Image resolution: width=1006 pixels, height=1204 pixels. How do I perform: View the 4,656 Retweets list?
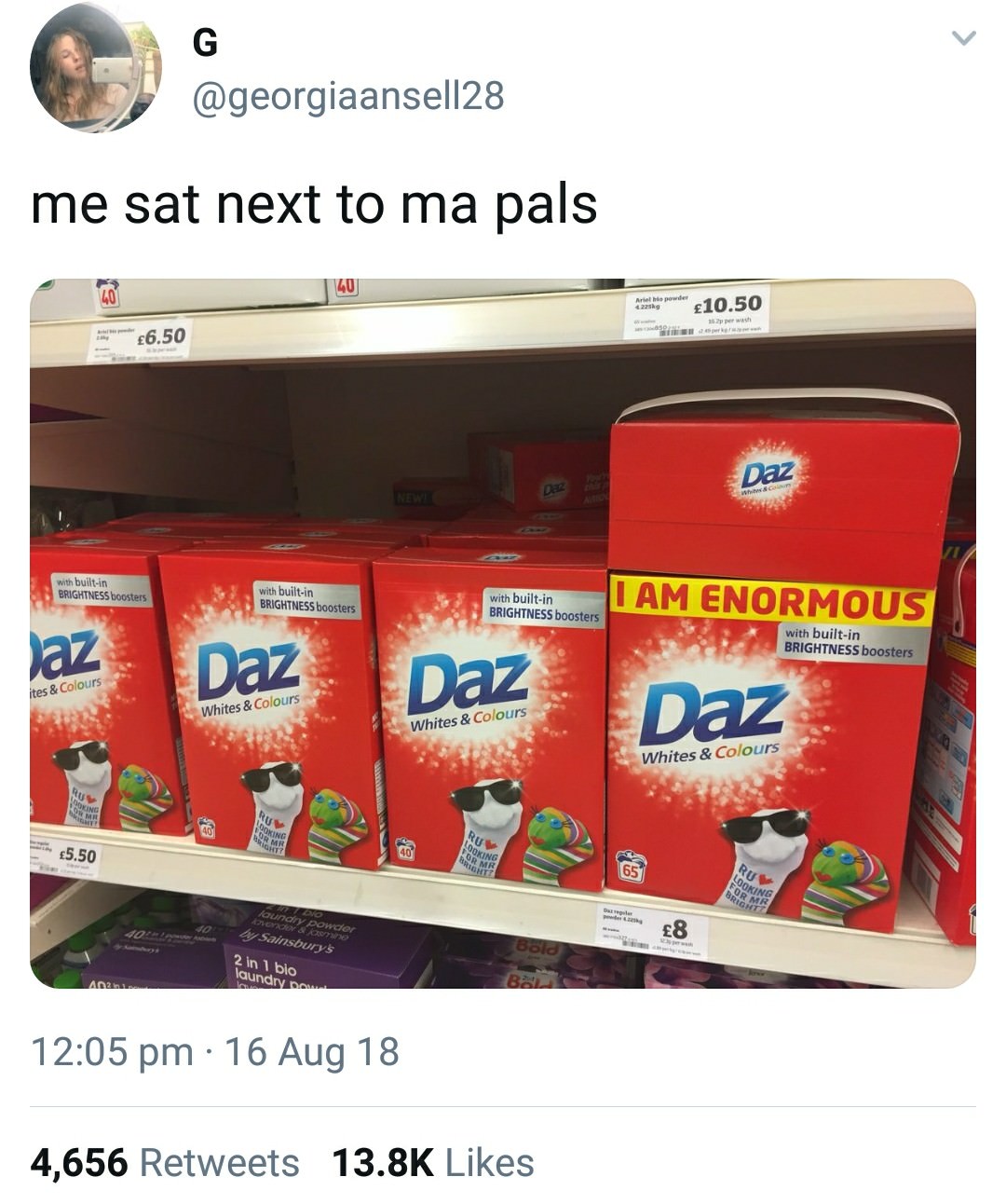click(x=165, y=1162)
